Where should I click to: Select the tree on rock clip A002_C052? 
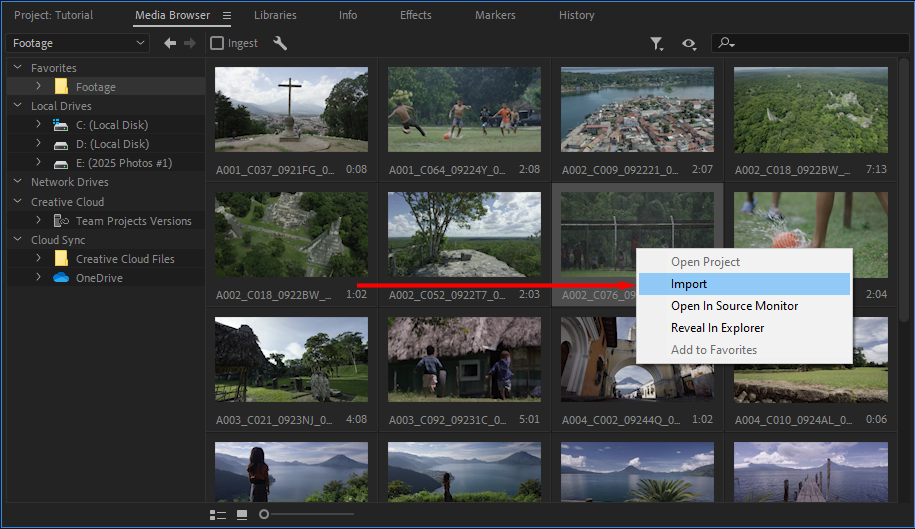click(464, 235)
